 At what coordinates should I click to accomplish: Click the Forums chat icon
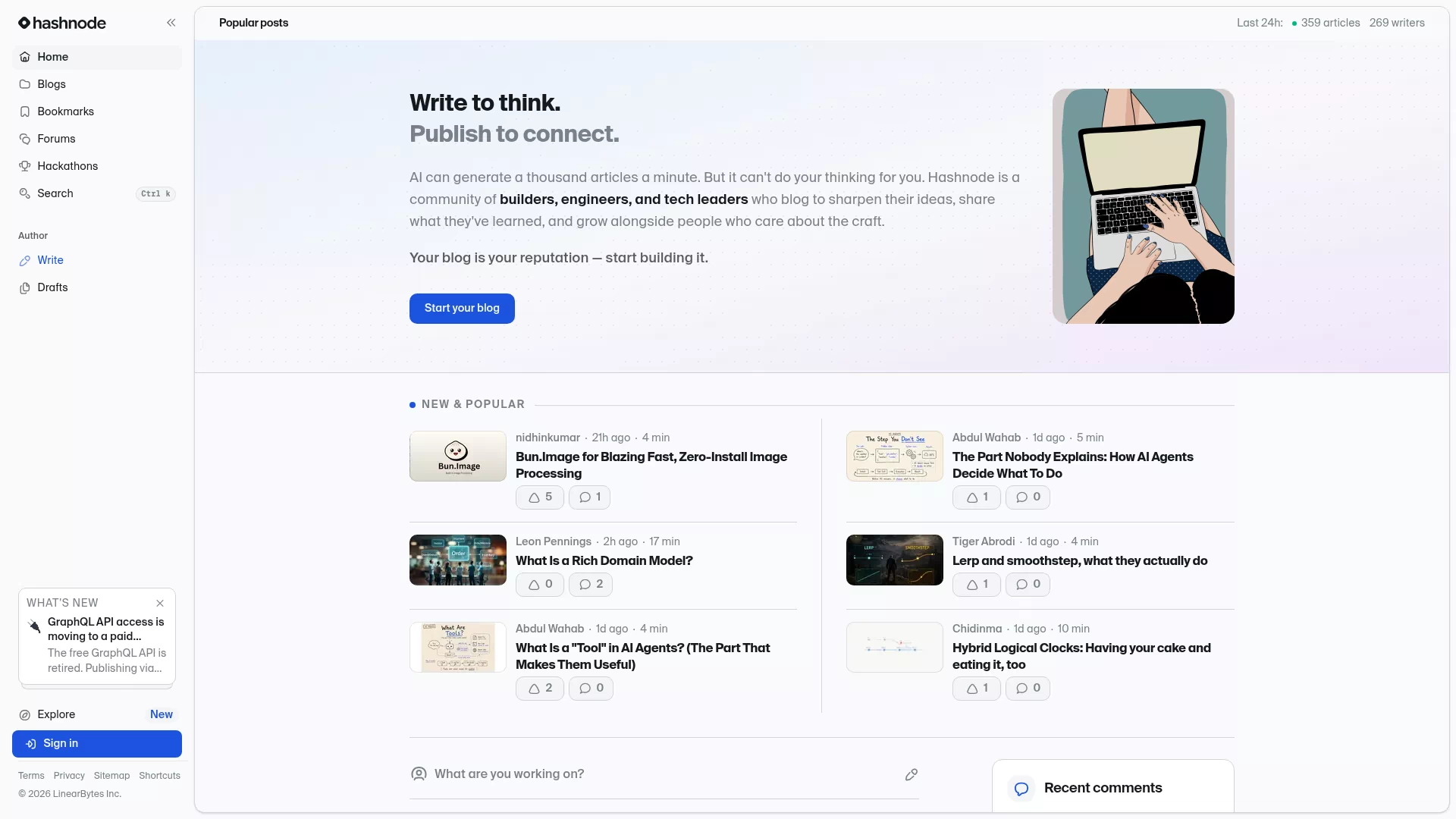pyautogui.click(x=25, y=139)
